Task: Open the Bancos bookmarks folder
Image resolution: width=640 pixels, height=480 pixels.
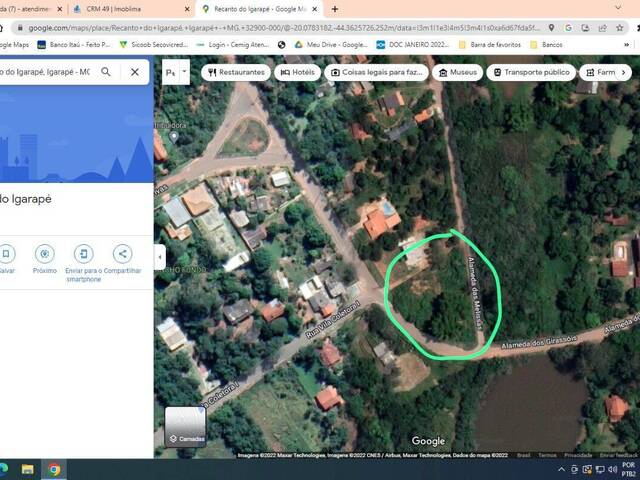Action: click(x=547, y=44)
